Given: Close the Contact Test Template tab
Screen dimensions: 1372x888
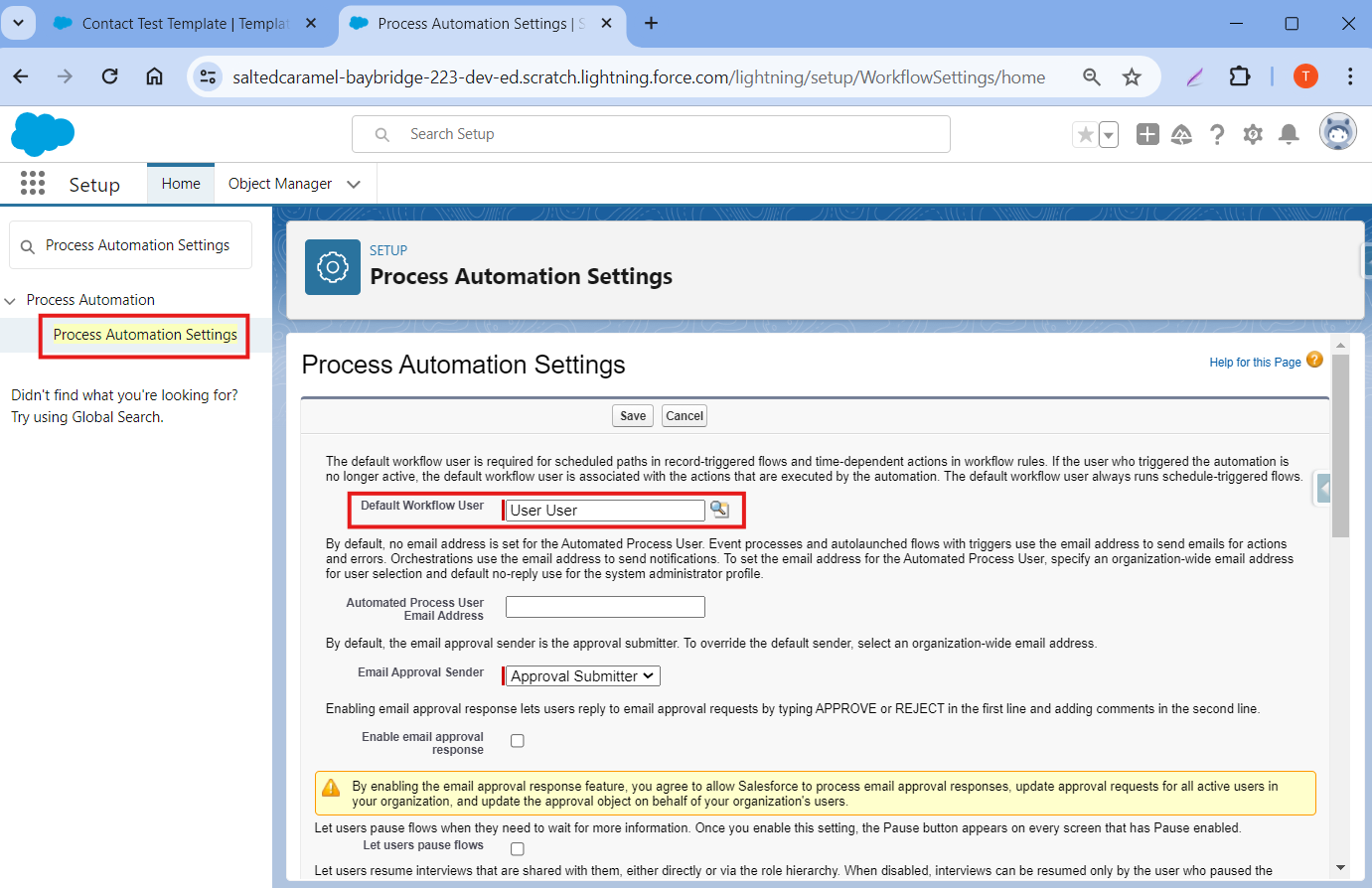Looking at the screenshot, I should [x=311, y=23].
